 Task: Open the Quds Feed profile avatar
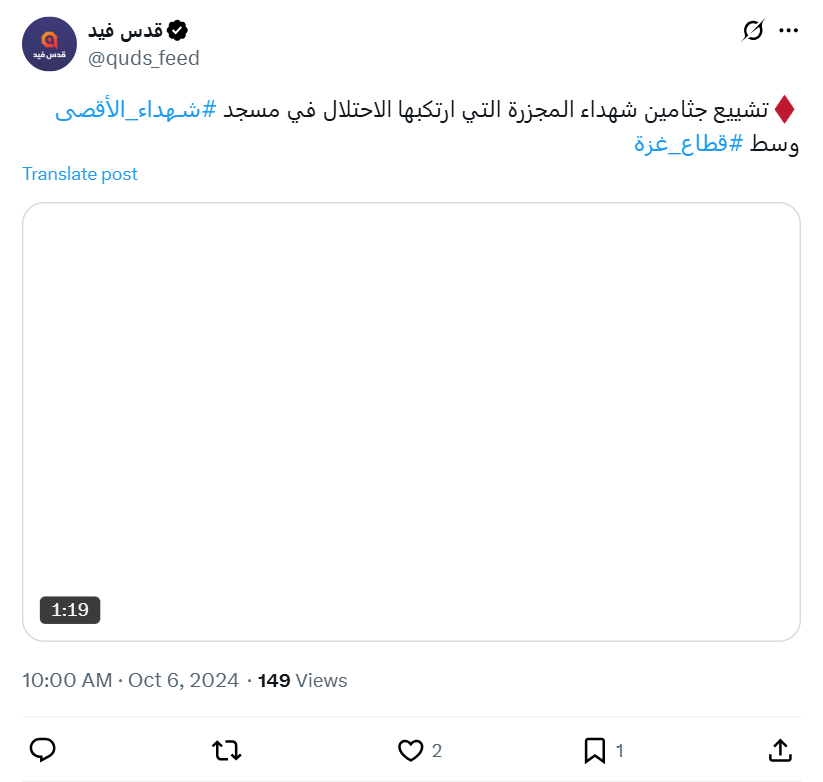point(48,44)
